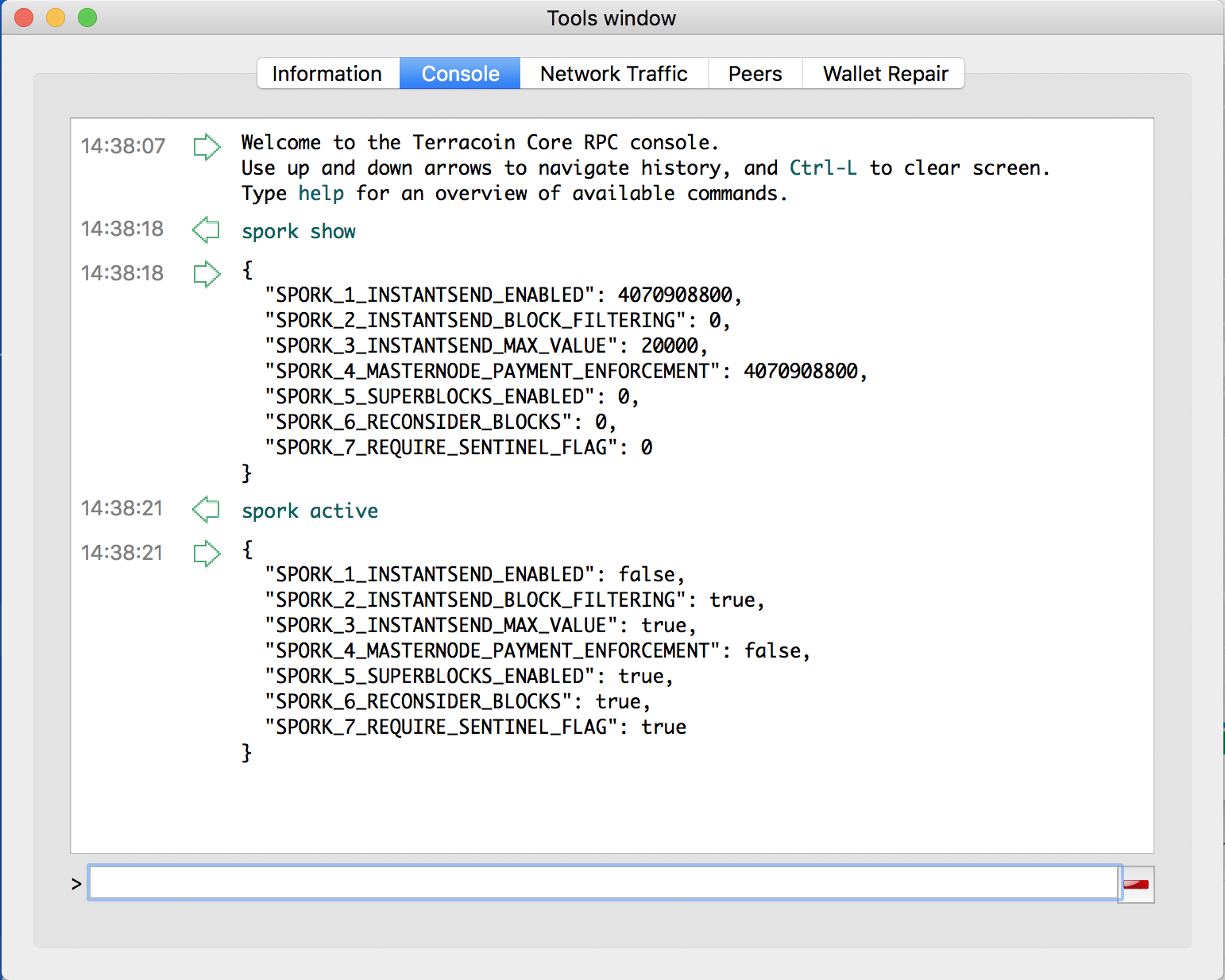Click the reply arrow icon at 14:38:21

(x=207, y=554)
